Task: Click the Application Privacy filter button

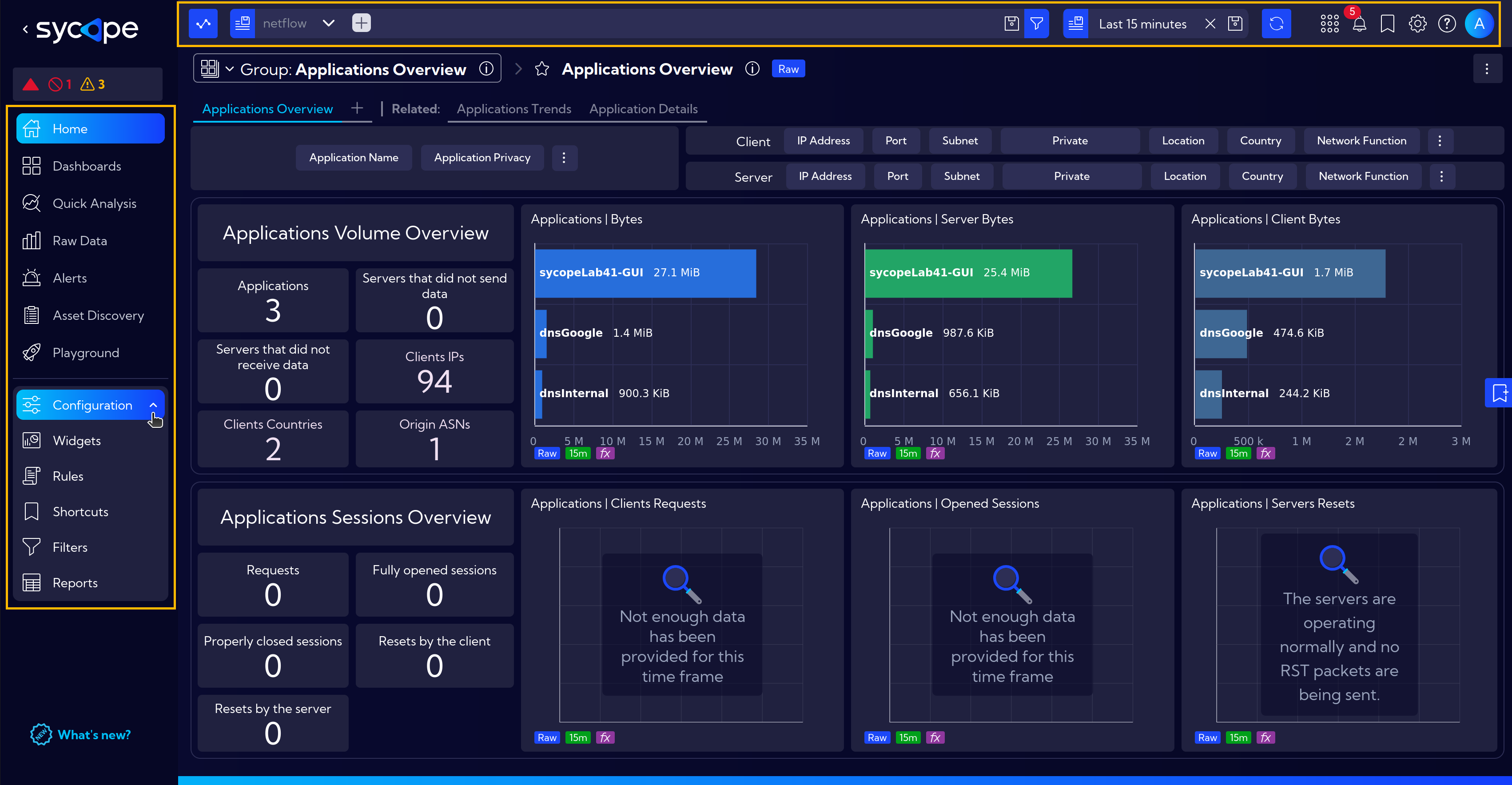Action: (x=482, y=157)
